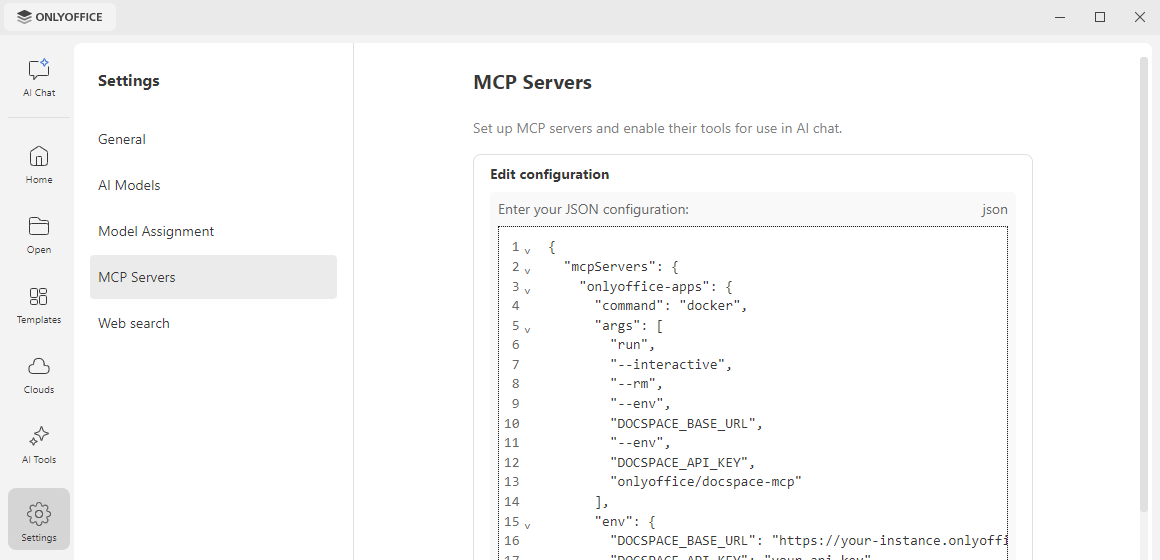Open the AI Tools sidebar icon
The height and width of the screenshot is (560, 1160).
38,445
